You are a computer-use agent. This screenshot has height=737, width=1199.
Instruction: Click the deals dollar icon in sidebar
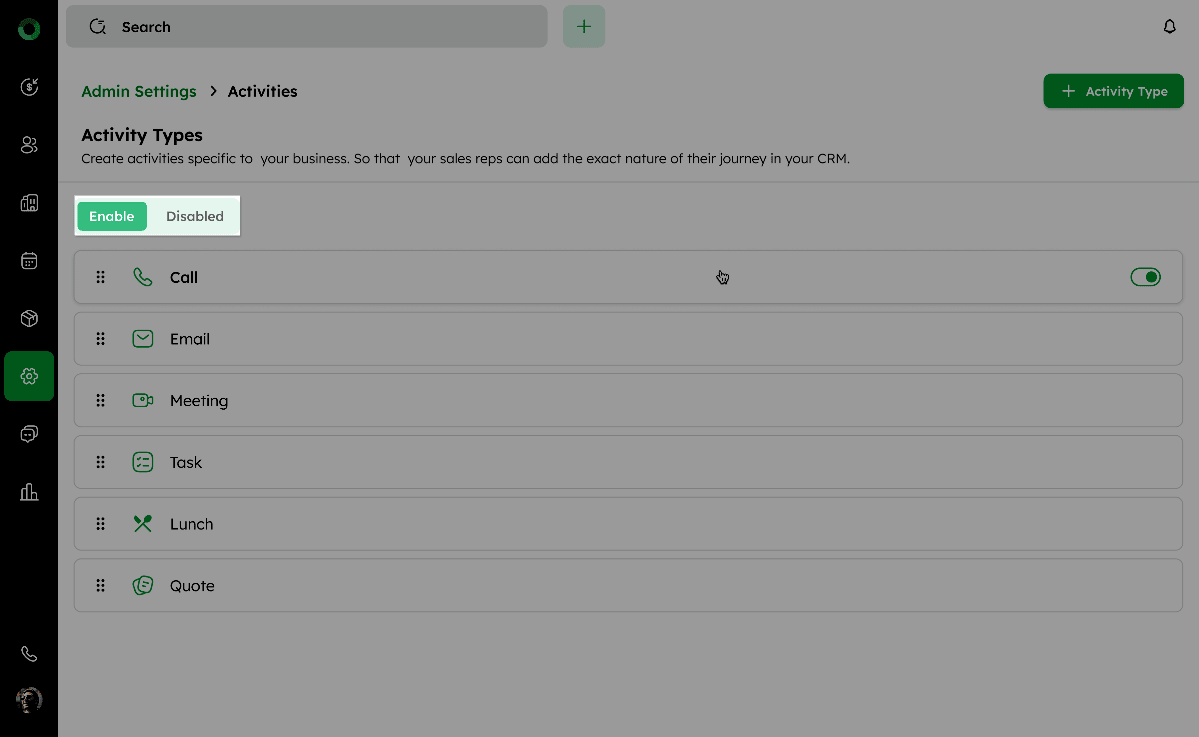29,87
